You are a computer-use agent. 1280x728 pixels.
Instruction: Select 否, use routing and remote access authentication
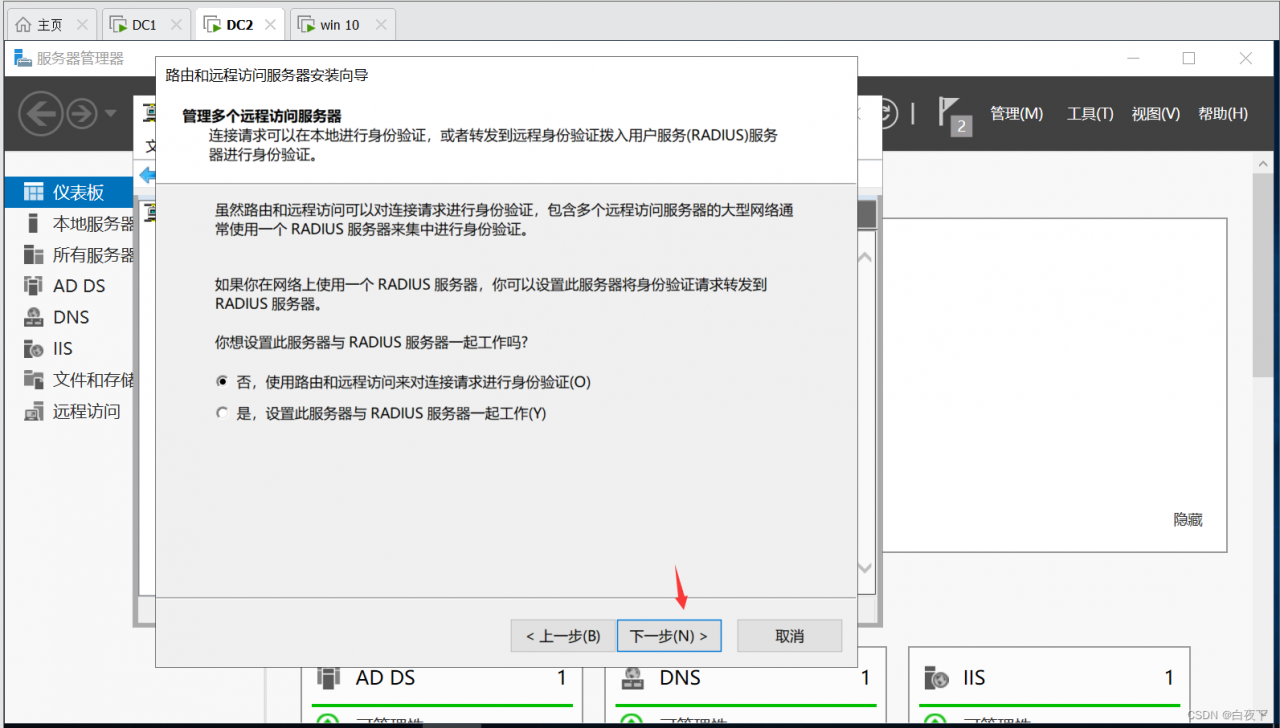pos(222,380)
